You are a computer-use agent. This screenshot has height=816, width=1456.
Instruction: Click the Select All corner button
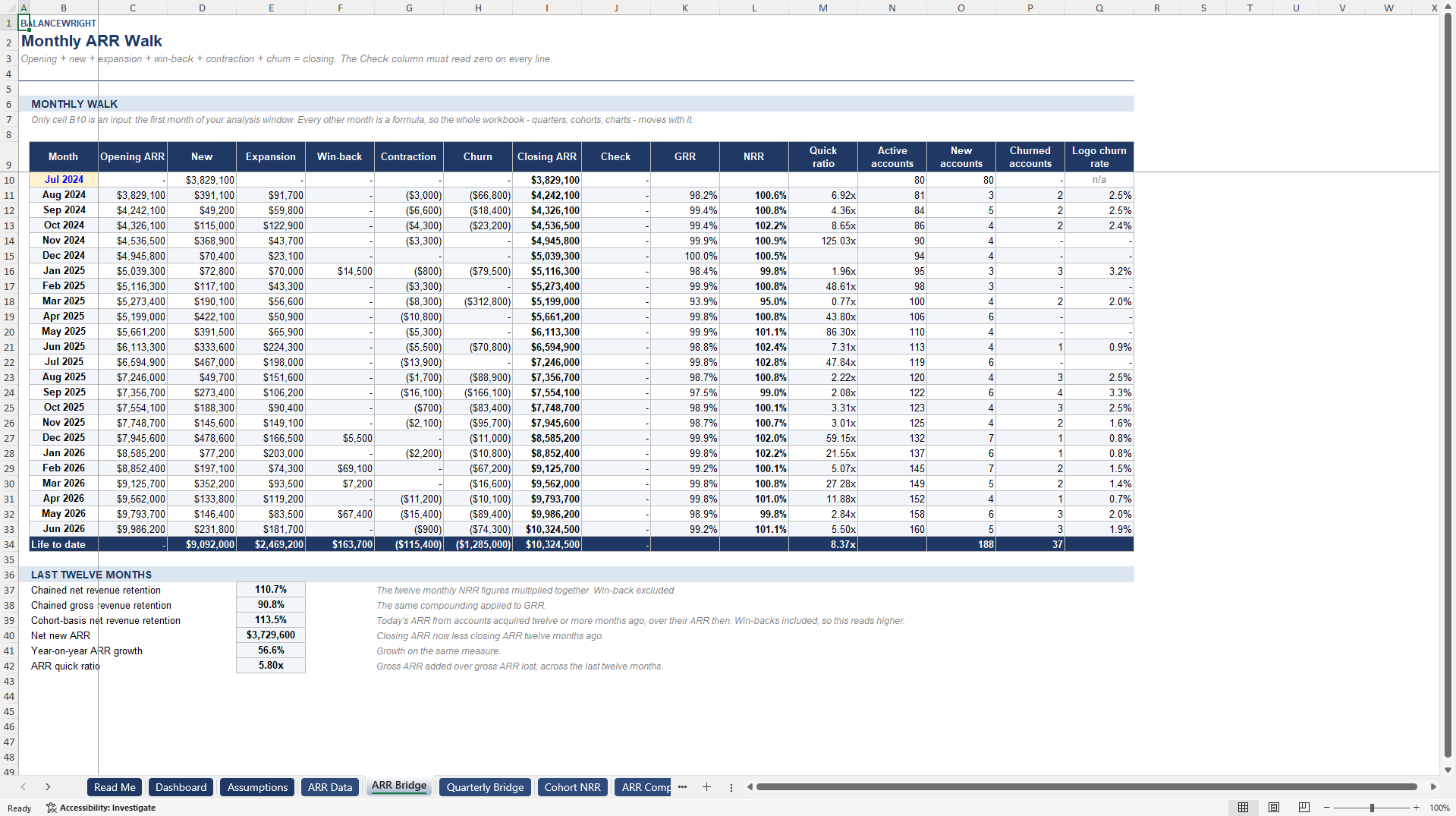coord(9,8)
